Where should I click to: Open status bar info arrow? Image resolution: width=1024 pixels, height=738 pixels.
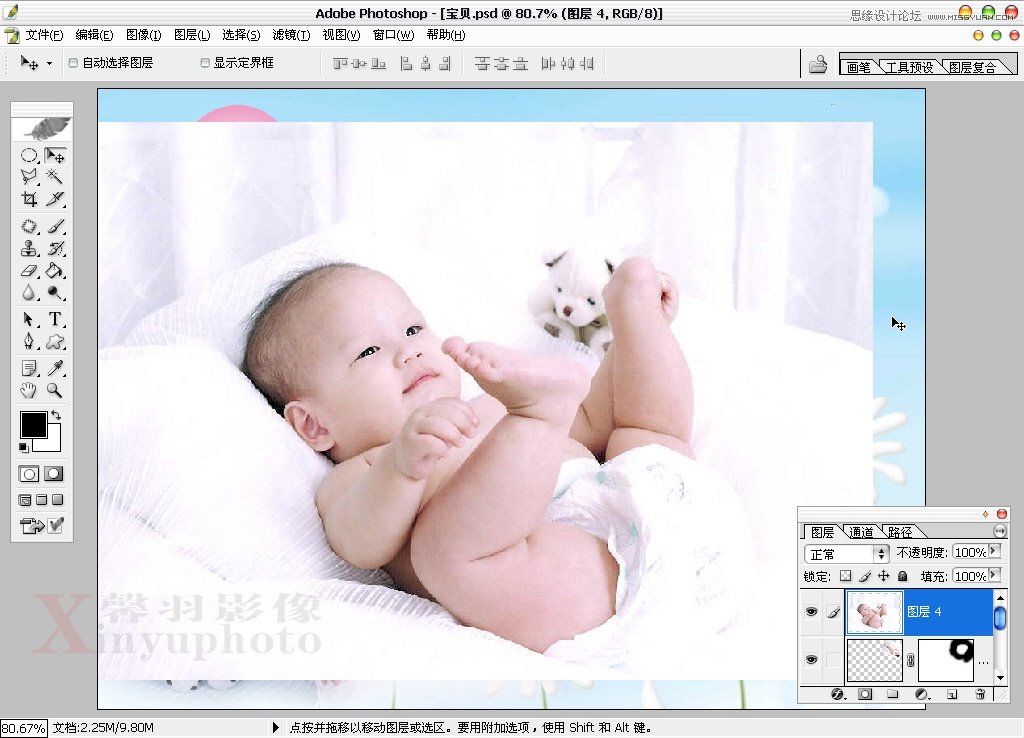(276, 727)
